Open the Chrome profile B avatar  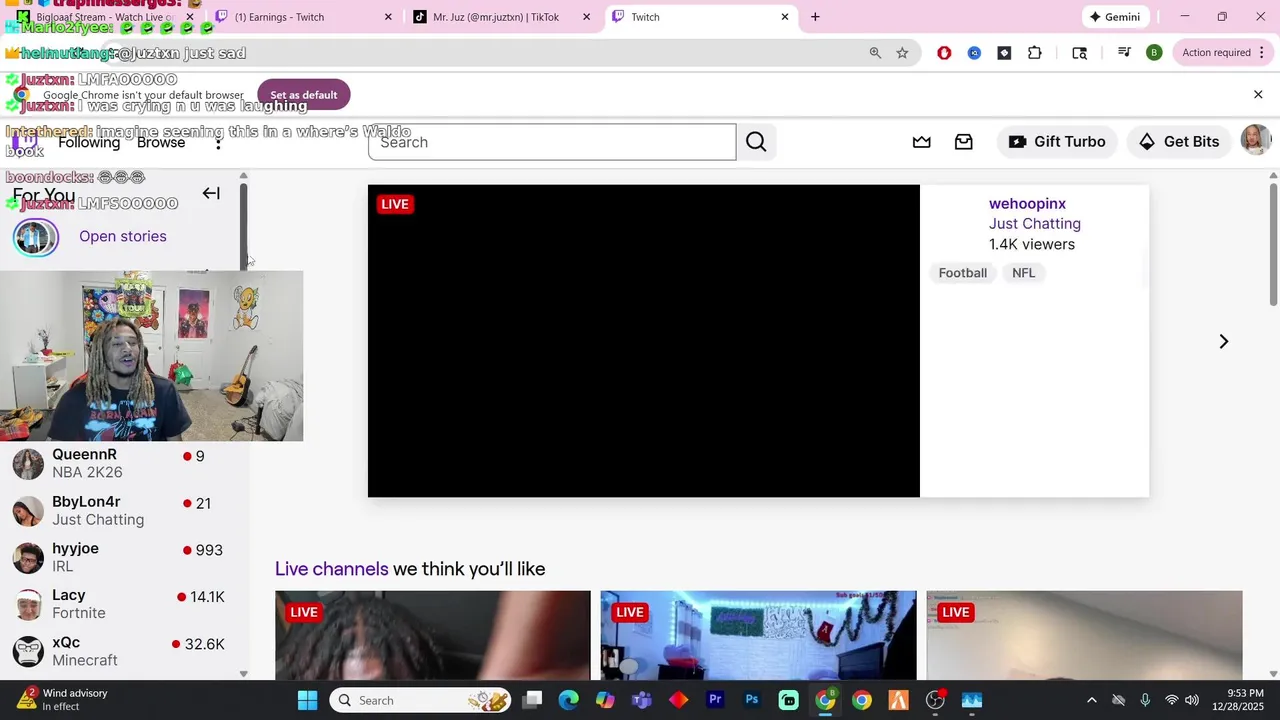pos(1154,53)
